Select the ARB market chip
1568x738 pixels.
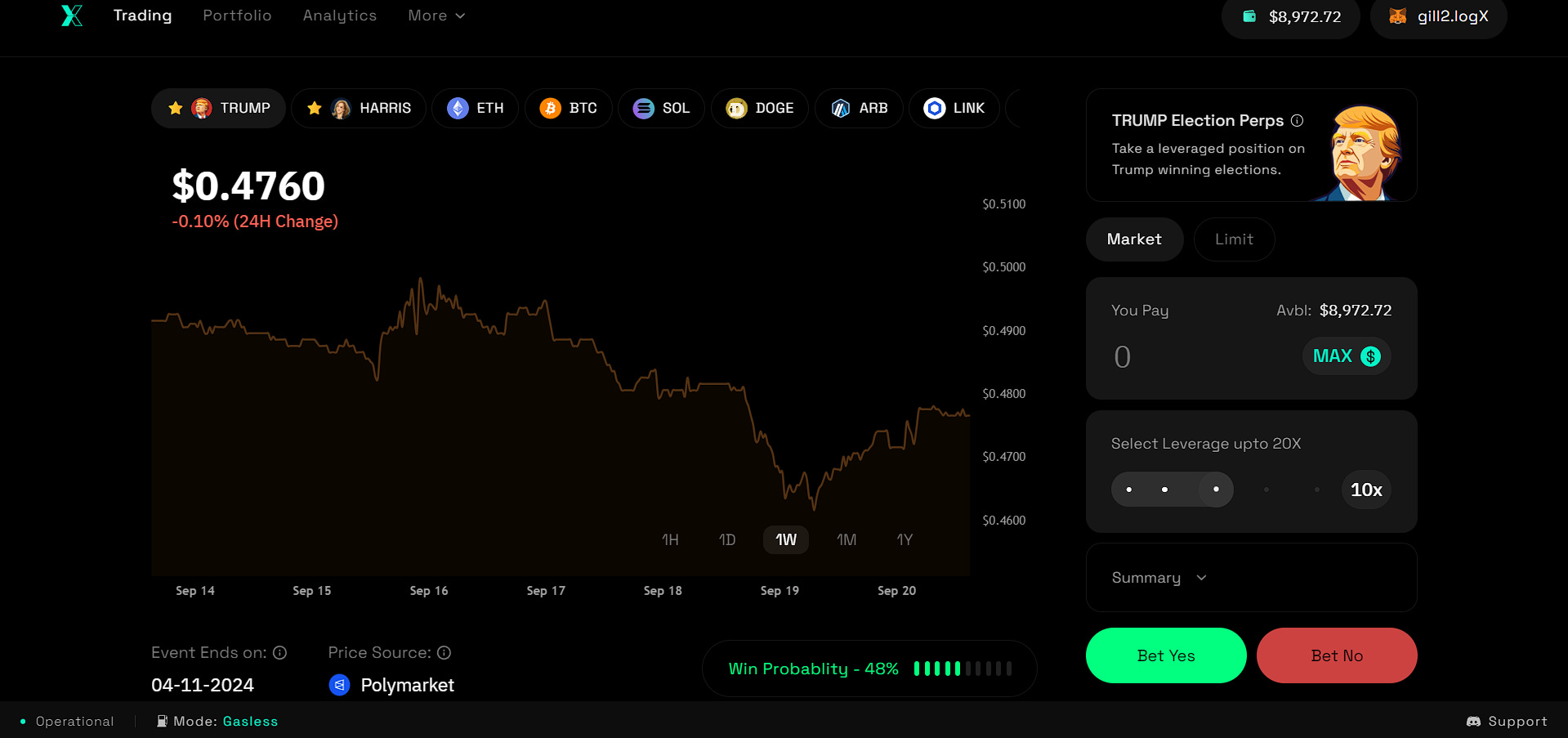(x=859, y=108)
